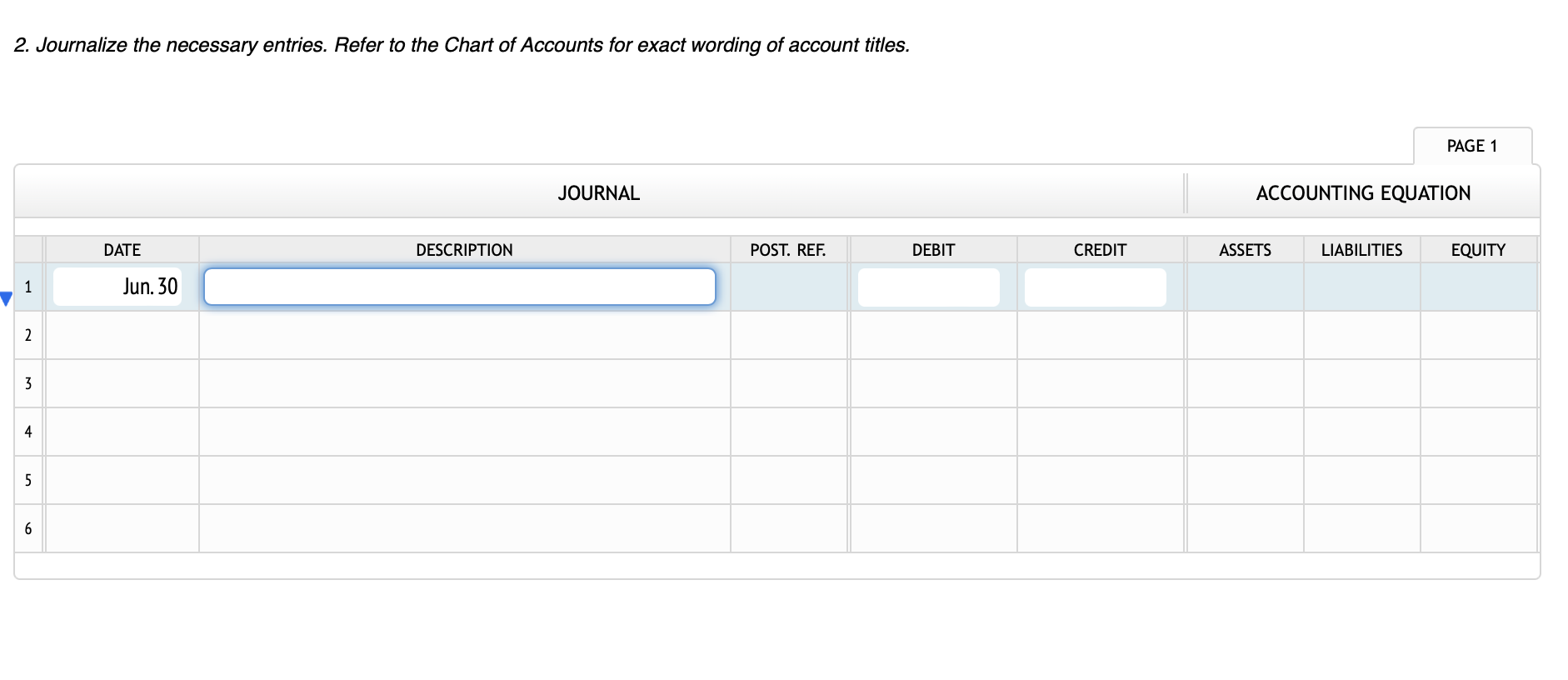Click row 6 description cell
Screen dimensions: 1568x680
pyautogui.click(x=464, y=528)
